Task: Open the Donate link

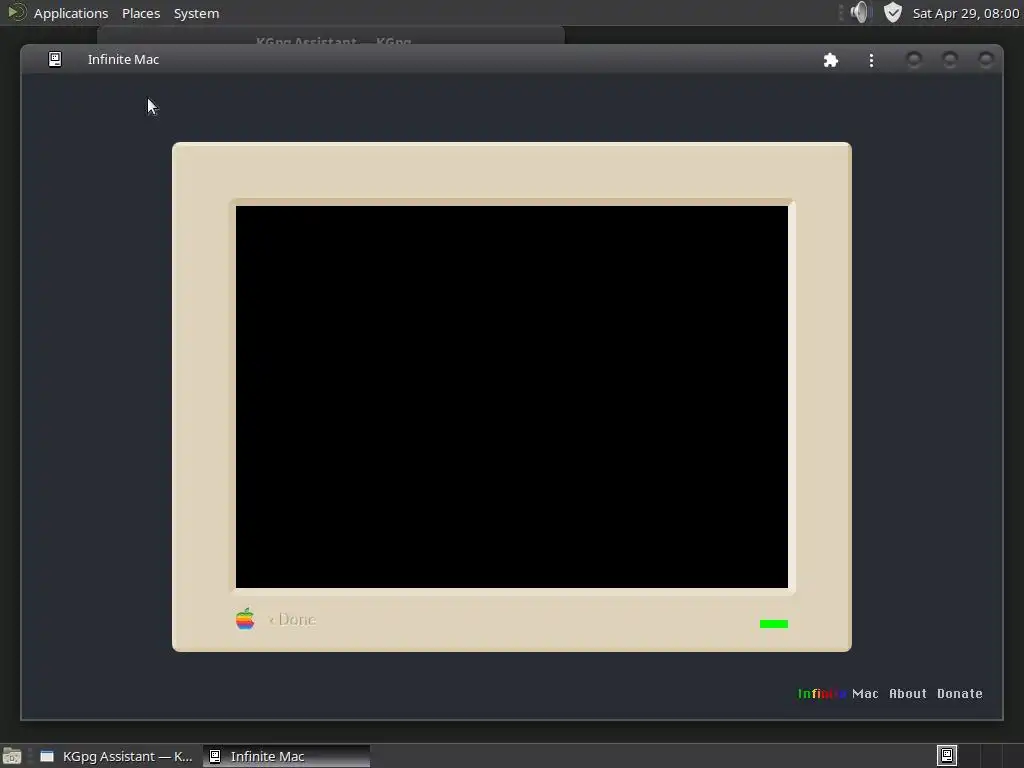Action: click(x=959, y=694)
